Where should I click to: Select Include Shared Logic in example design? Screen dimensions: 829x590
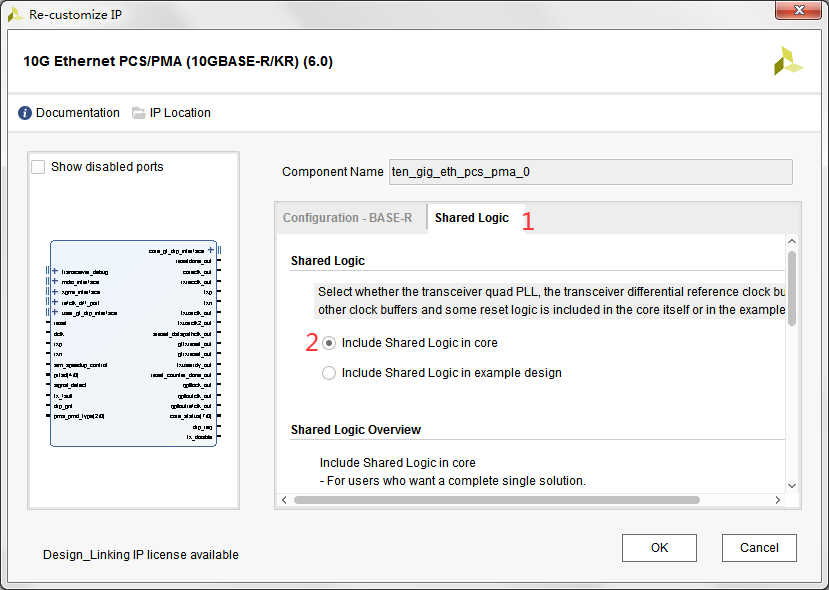point(329,373)
